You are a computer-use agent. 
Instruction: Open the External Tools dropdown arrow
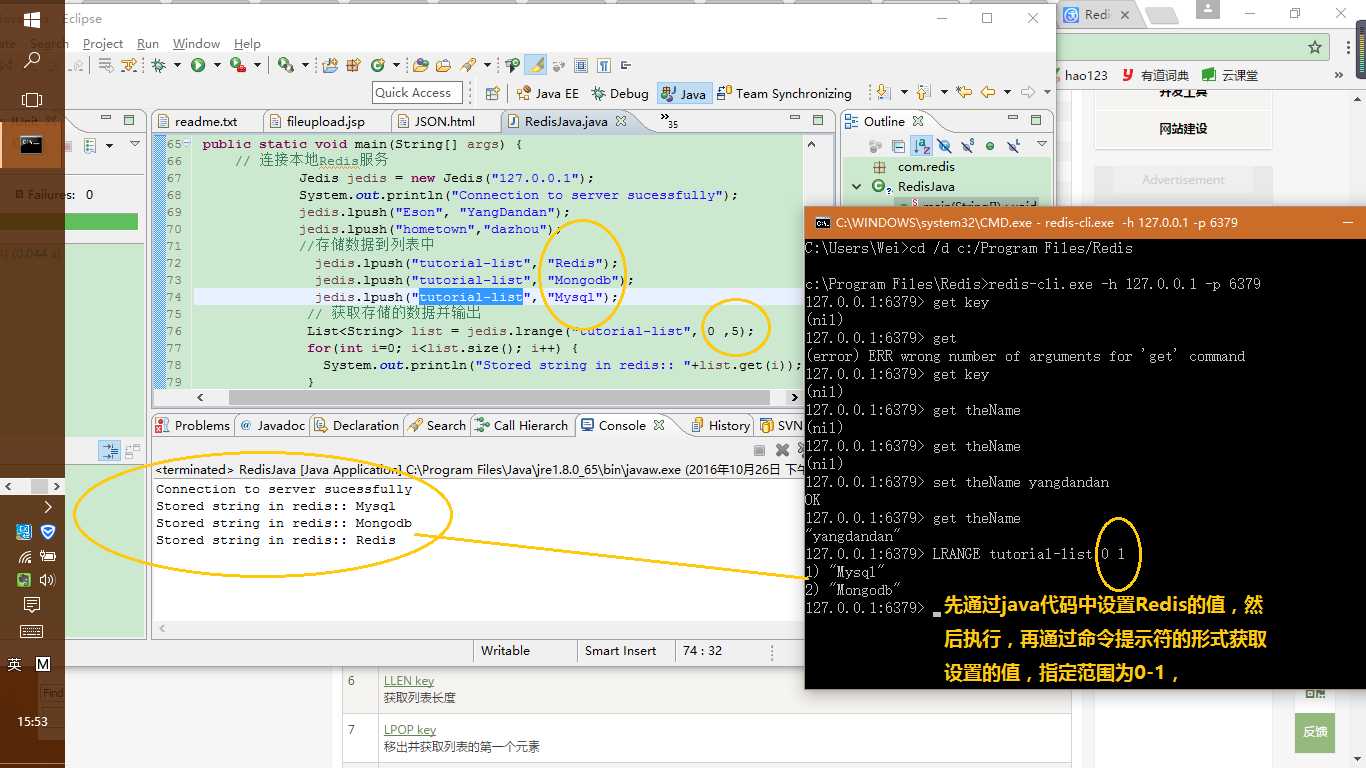pos(257,66)
